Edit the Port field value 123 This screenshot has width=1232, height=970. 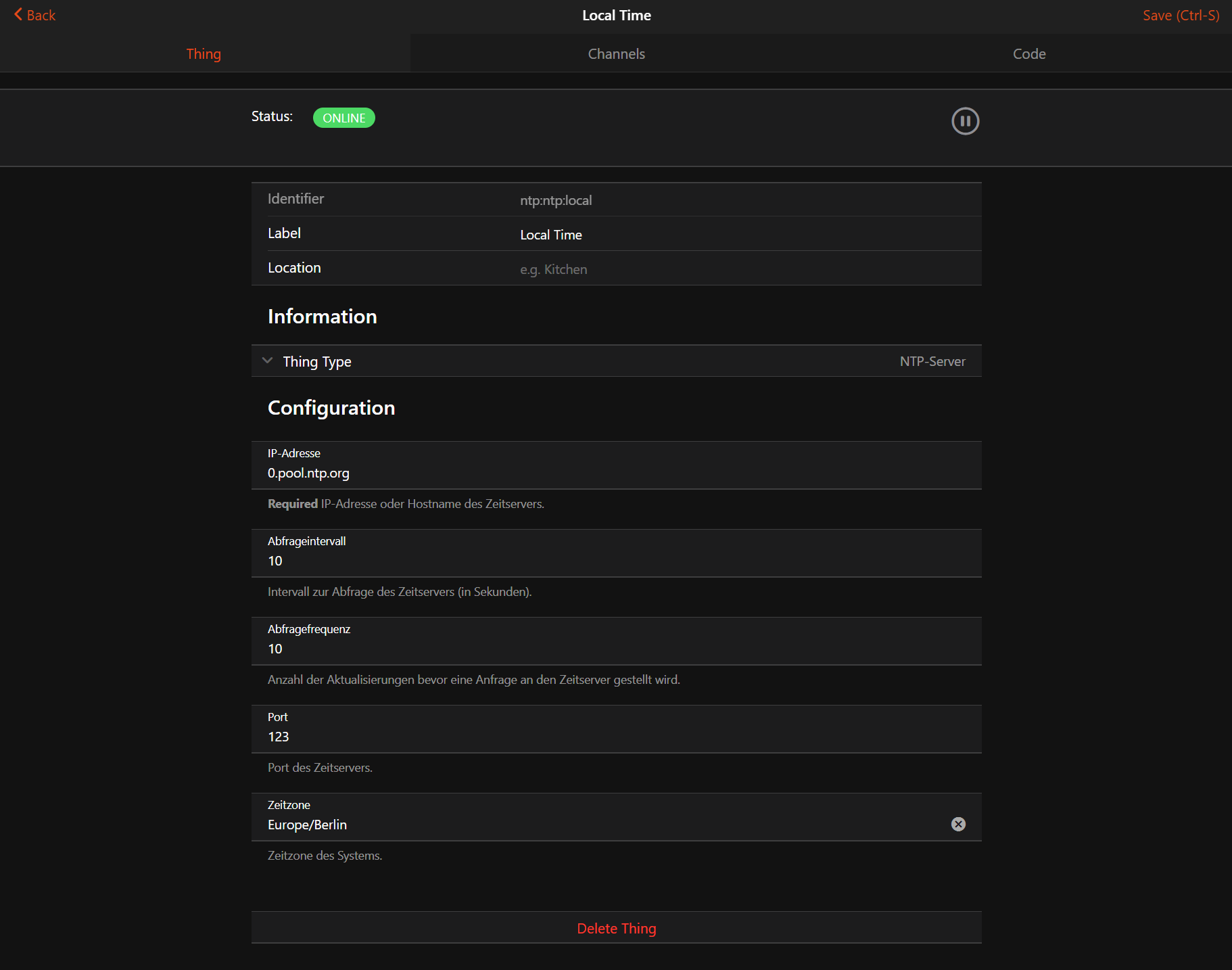click(x=609, y=737)
